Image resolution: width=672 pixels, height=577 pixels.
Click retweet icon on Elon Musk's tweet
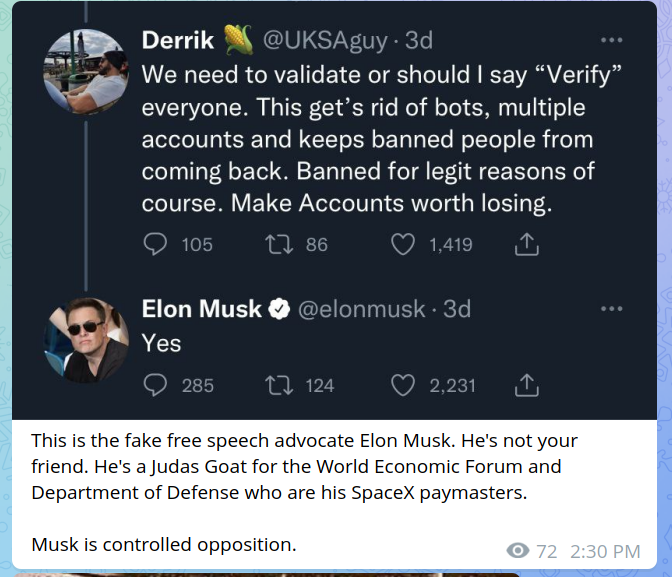[x=278, y=385]
